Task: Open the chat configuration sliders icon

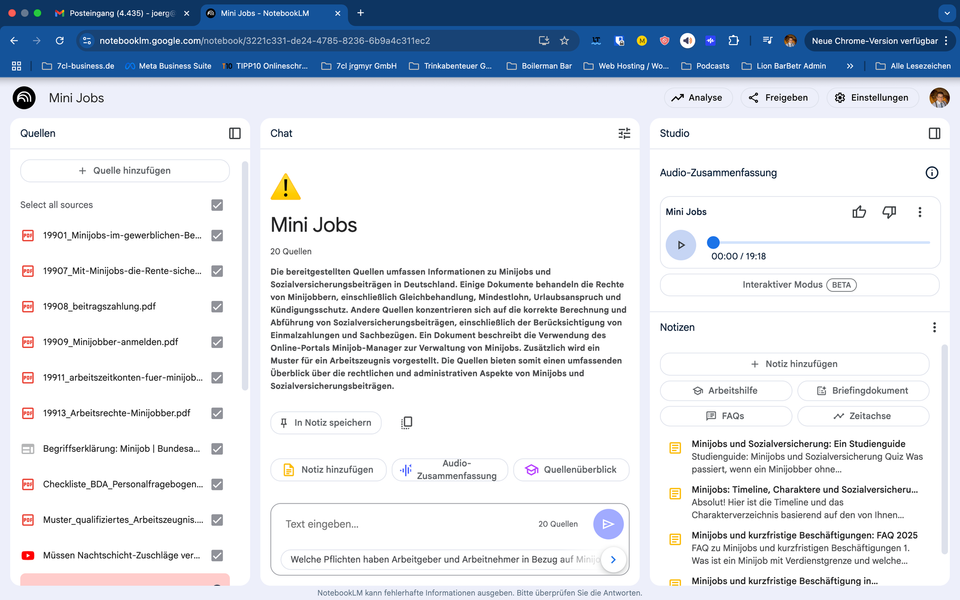Action: click(x=624, y=133)
